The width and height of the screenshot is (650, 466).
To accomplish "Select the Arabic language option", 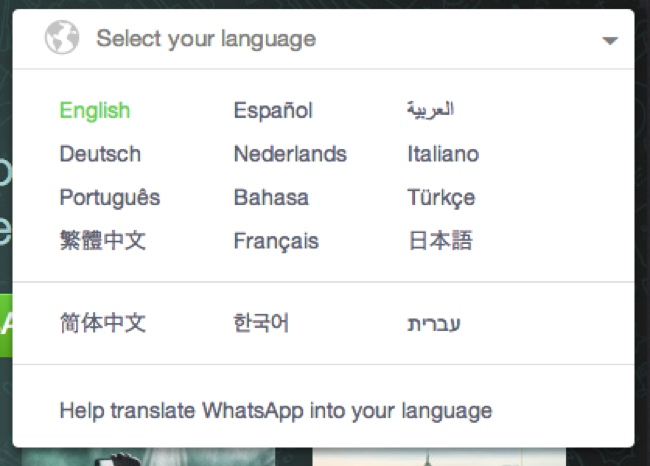I will pos(431,109).
